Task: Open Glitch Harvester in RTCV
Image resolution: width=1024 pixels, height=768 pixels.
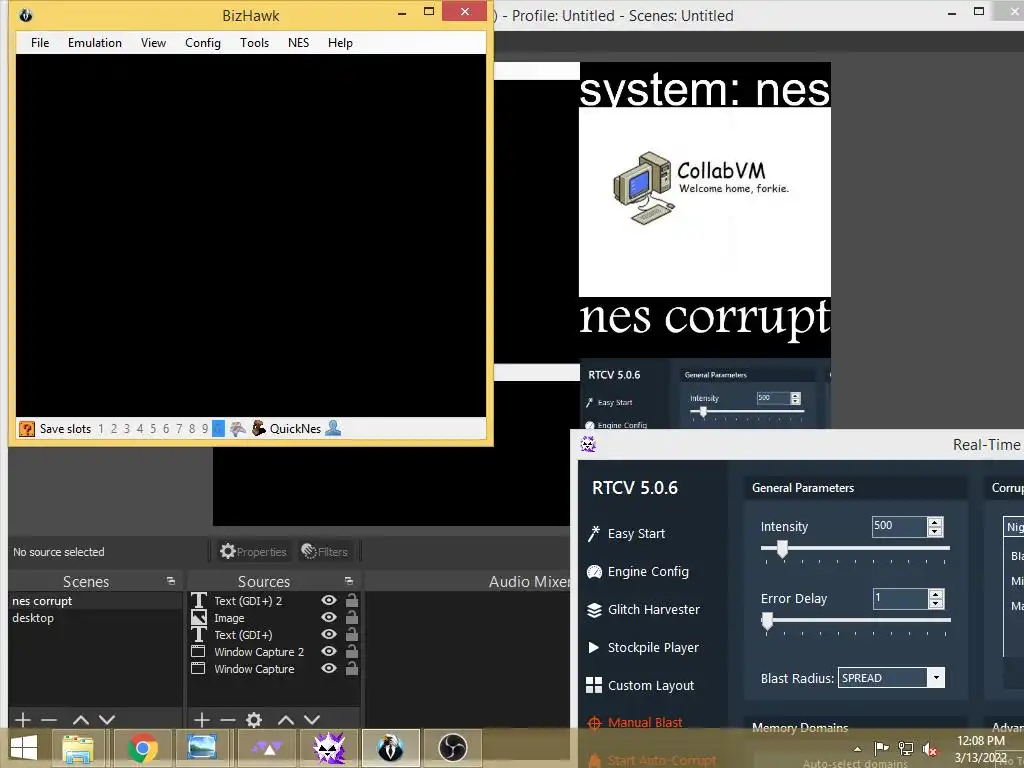Action: click(x=643, y=609)
